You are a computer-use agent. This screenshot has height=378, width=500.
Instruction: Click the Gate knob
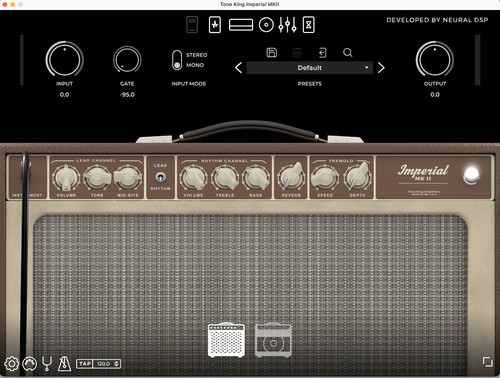[x=127, y=60]
